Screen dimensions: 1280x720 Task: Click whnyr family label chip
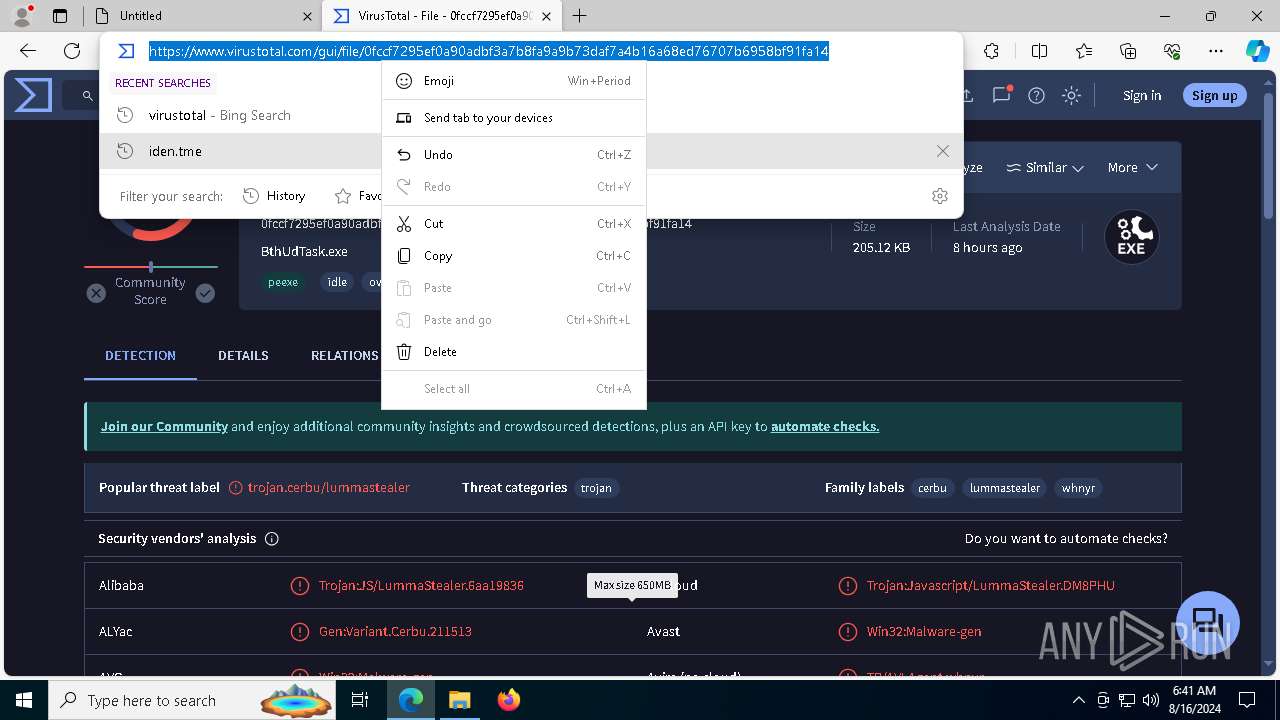click(1079, 488)
